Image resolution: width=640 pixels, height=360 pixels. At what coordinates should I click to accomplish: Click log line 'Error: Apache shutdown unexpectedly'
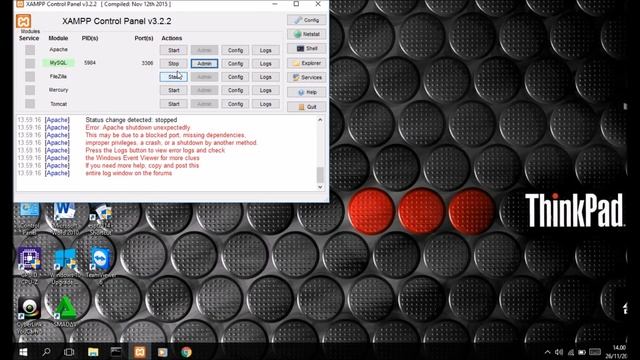(138, 127)
